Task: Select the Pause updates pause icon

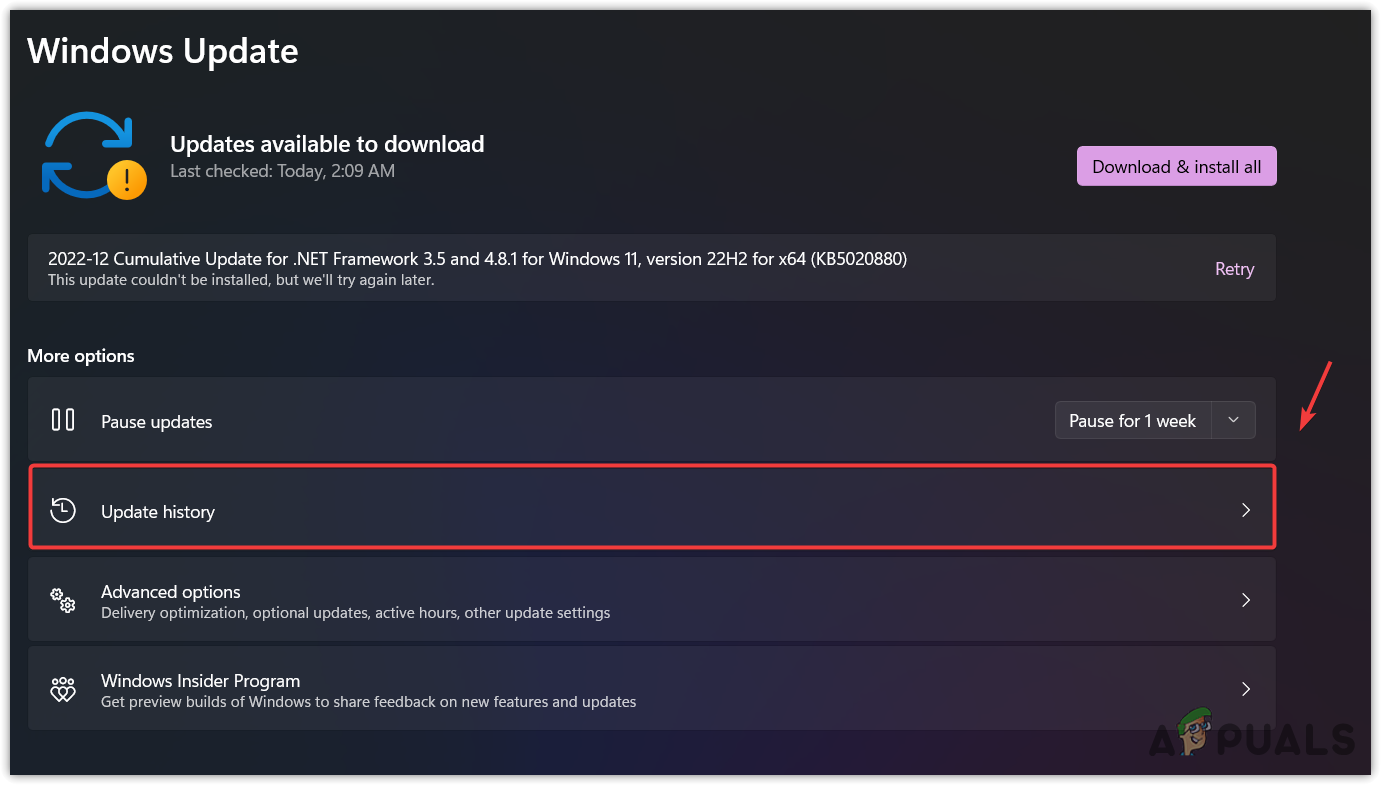Action: [62, 420]
